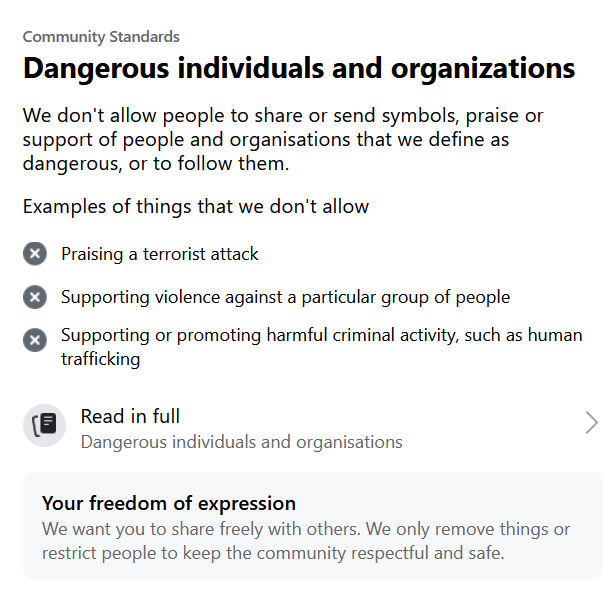The image size is (613, 594).
Task: Click the Your freedom of expression heading
Action: coord(169,503)
